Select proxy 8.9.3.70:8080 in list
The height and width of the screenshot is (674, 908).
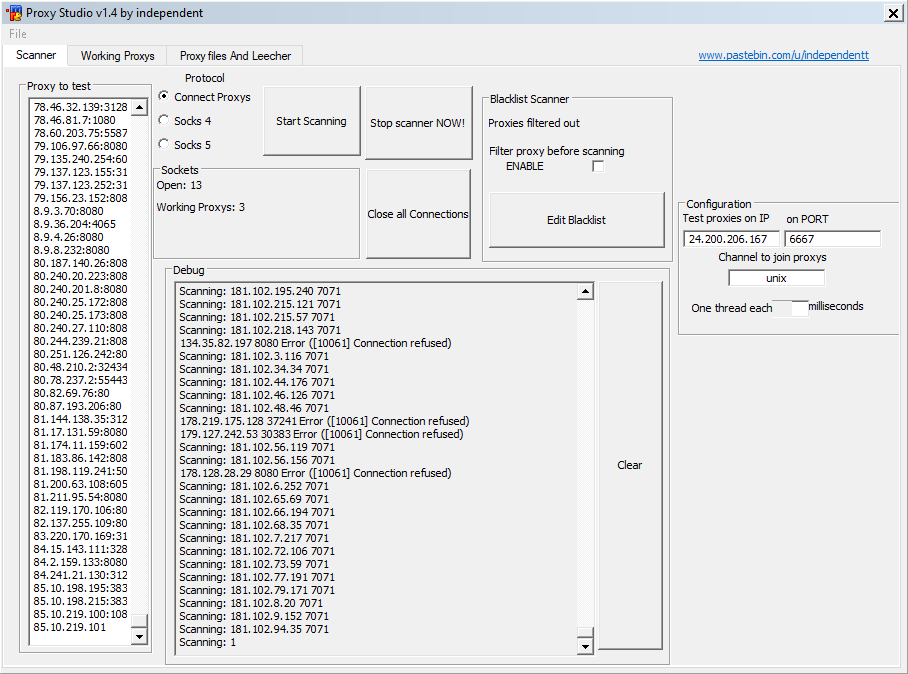point(68,211)
